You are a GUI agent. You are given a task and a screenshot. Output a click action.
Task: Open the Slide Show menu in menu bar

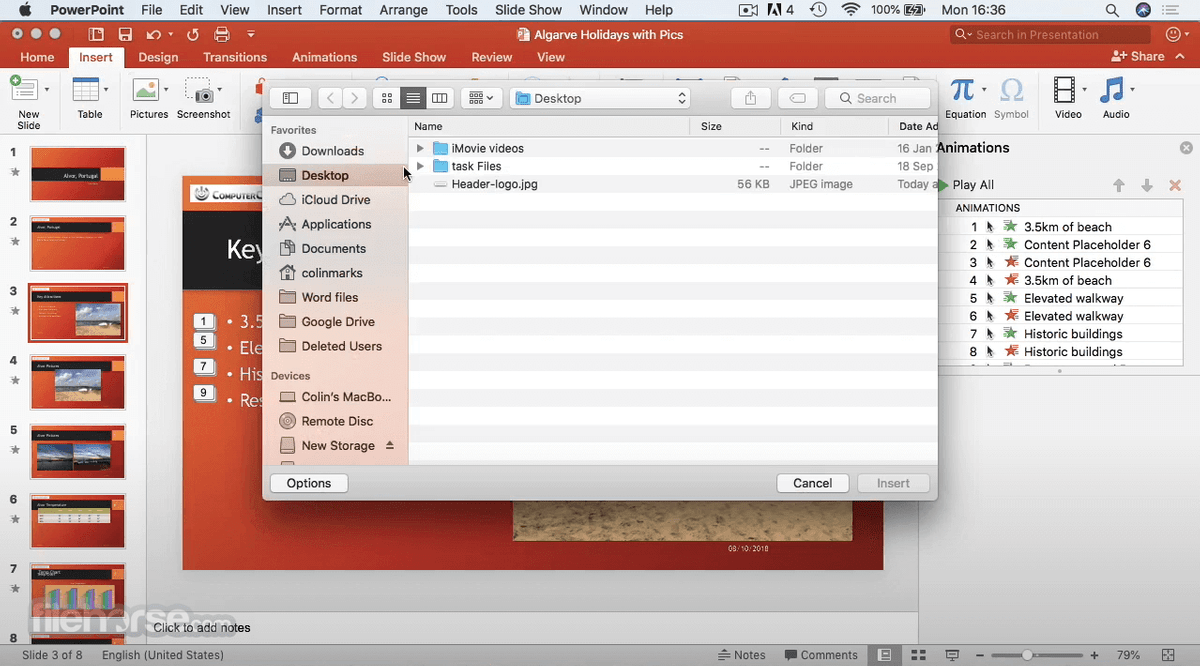click(x=529, y=10)
